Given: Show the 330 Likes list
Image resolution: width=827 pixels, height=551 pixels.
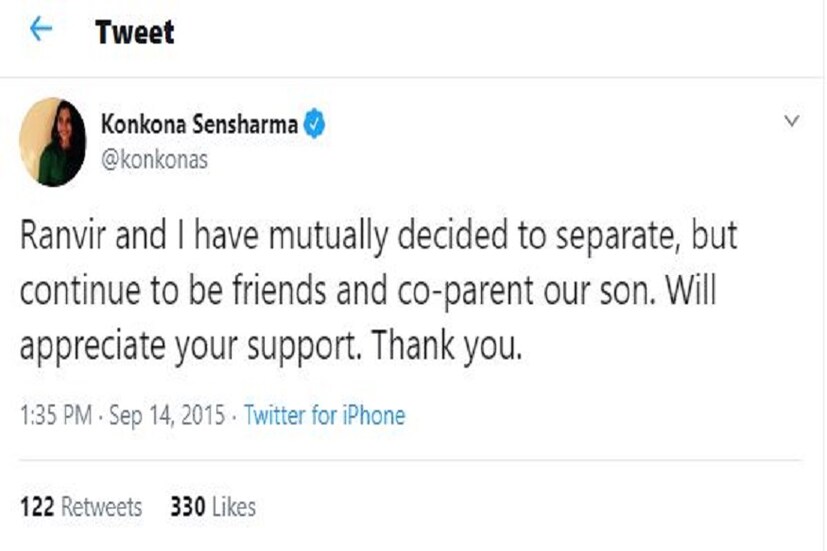Looking at the screenshot, I should [213, 507].
